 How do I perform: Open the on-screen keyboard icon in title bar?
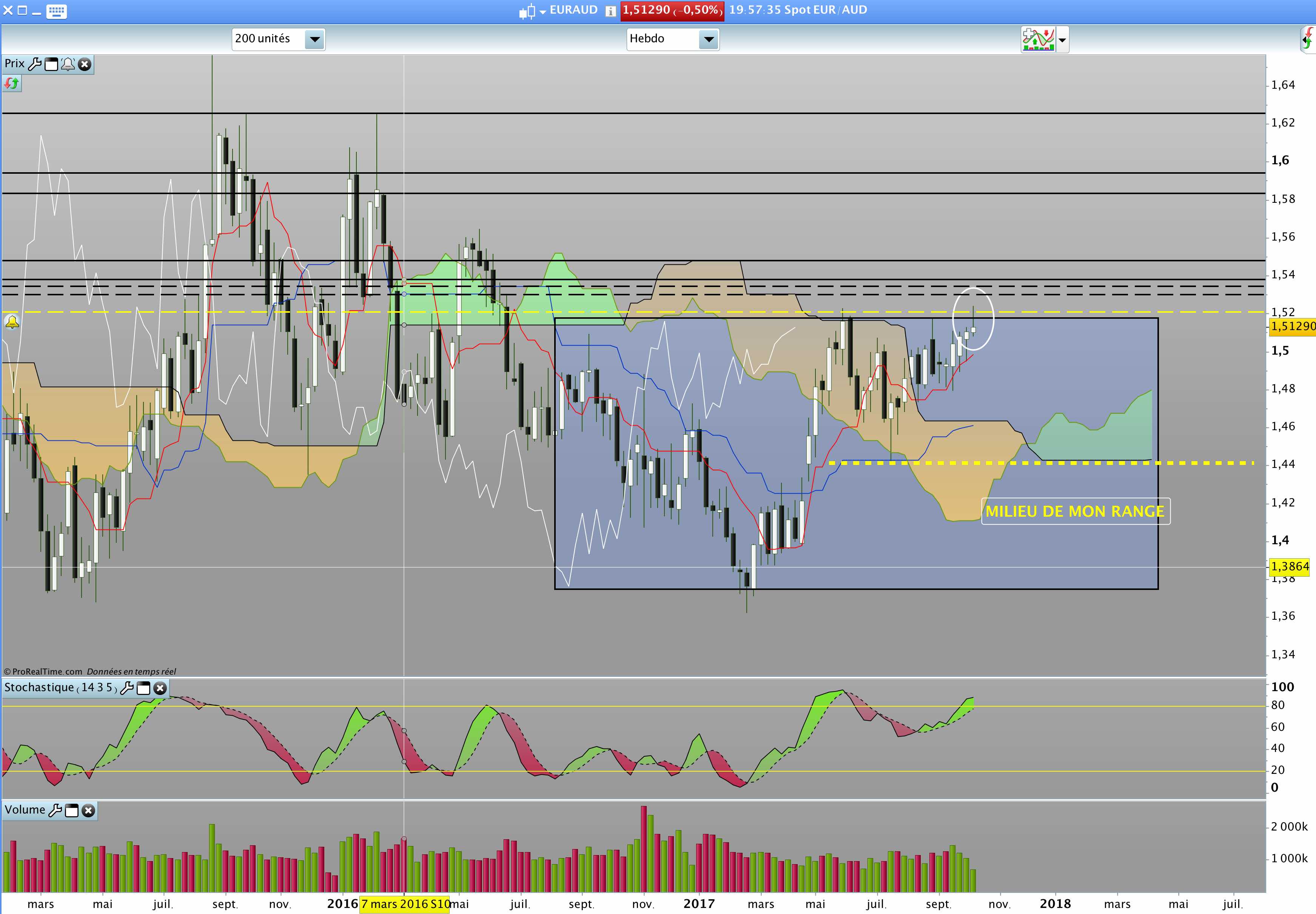point(56,11)
